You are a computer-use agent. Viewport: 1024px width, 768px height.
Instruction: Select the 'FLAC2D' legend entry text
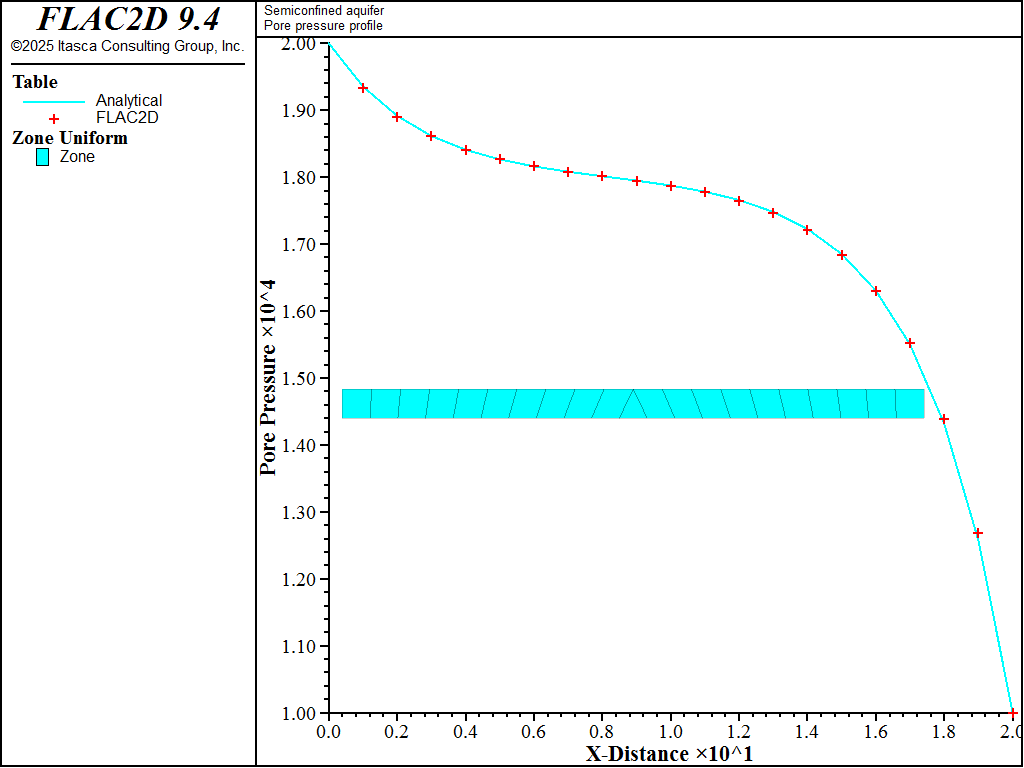click(127, 118)
